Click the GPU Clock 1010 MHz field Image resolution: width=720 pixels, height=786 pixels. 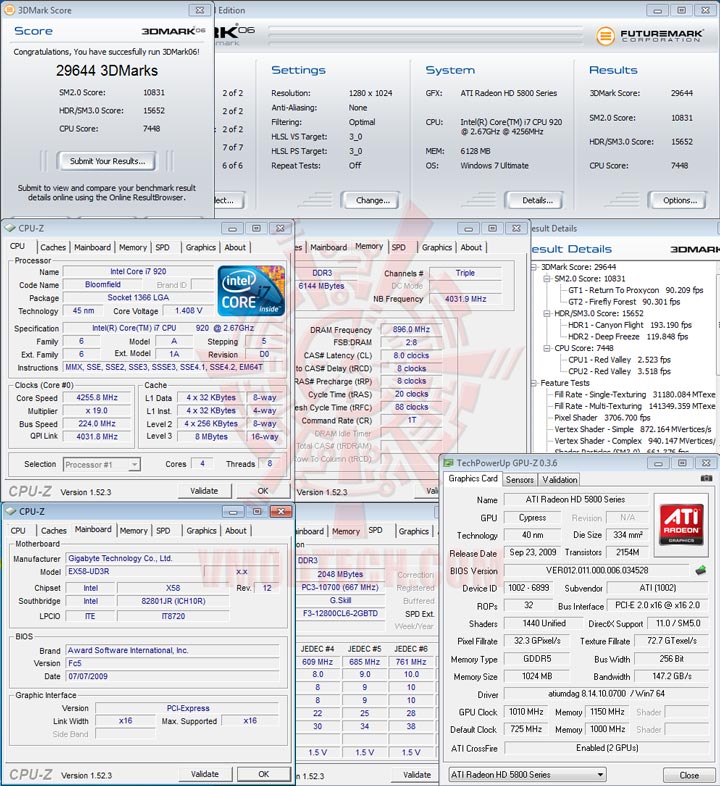[x=526, y=712]
